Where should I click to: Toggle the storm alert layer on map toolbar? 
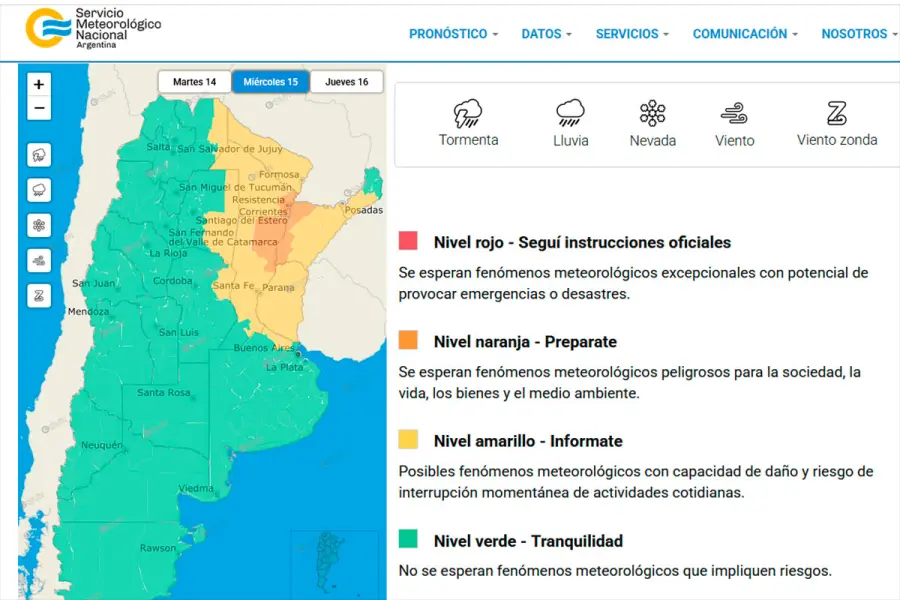[x=39, y=155]
